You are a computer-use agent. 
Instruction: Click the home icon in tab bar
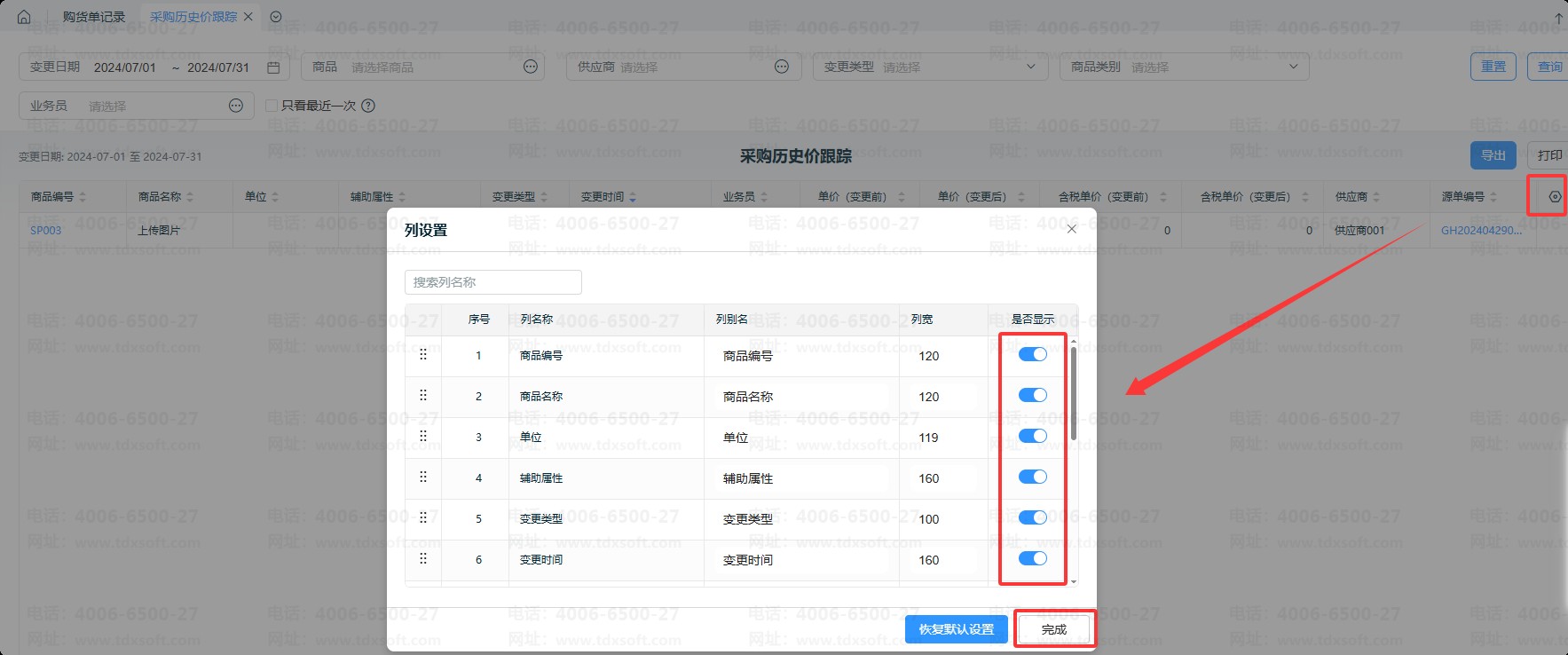24,17
